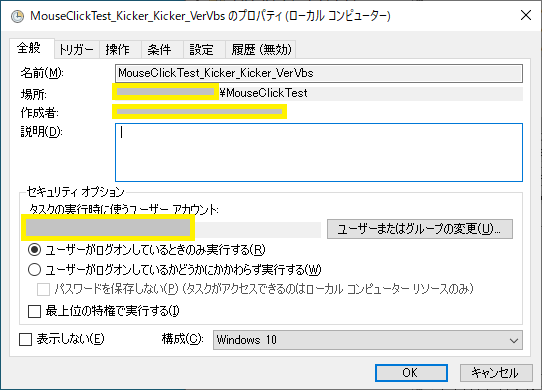Open the 履歴 (無効) tab
This screenshot has width=542, height=390.
coord(262,50)
